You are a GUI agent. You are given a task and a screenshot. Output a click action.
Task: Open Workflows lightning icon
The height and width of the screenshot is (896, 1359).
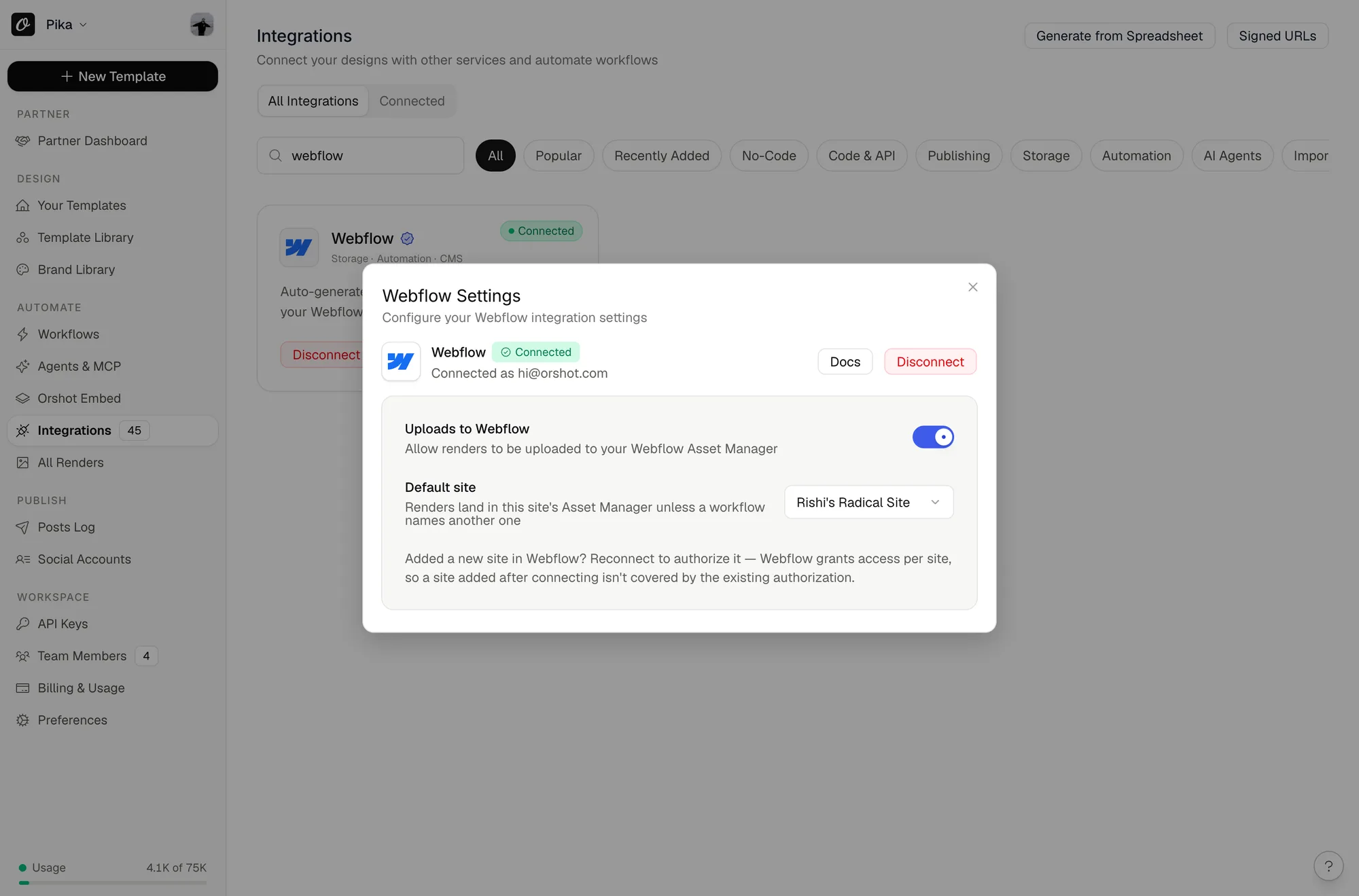click(x=23, y=334)
